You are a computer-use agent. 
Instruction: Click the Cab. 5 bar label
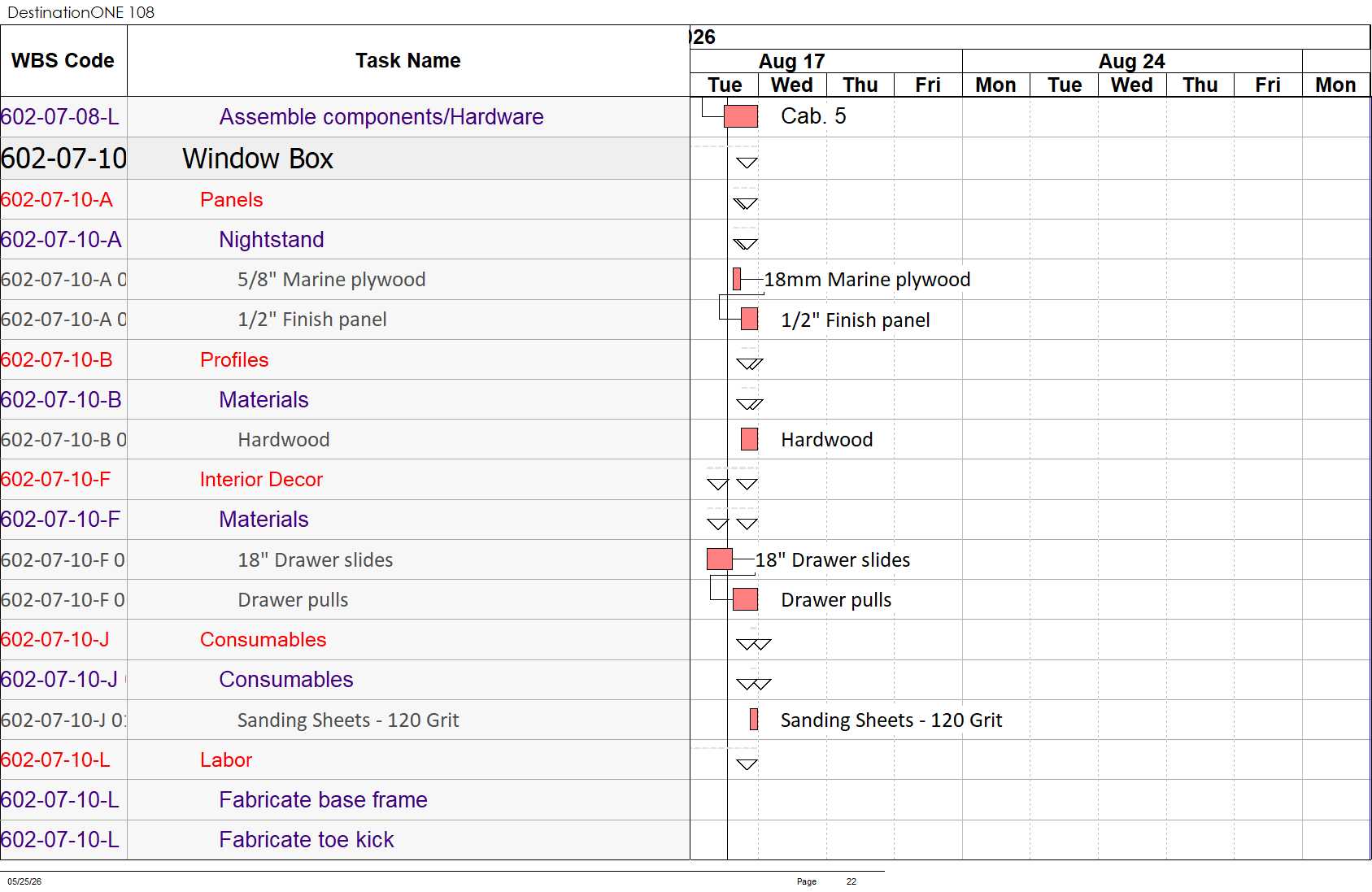point(813,116)
